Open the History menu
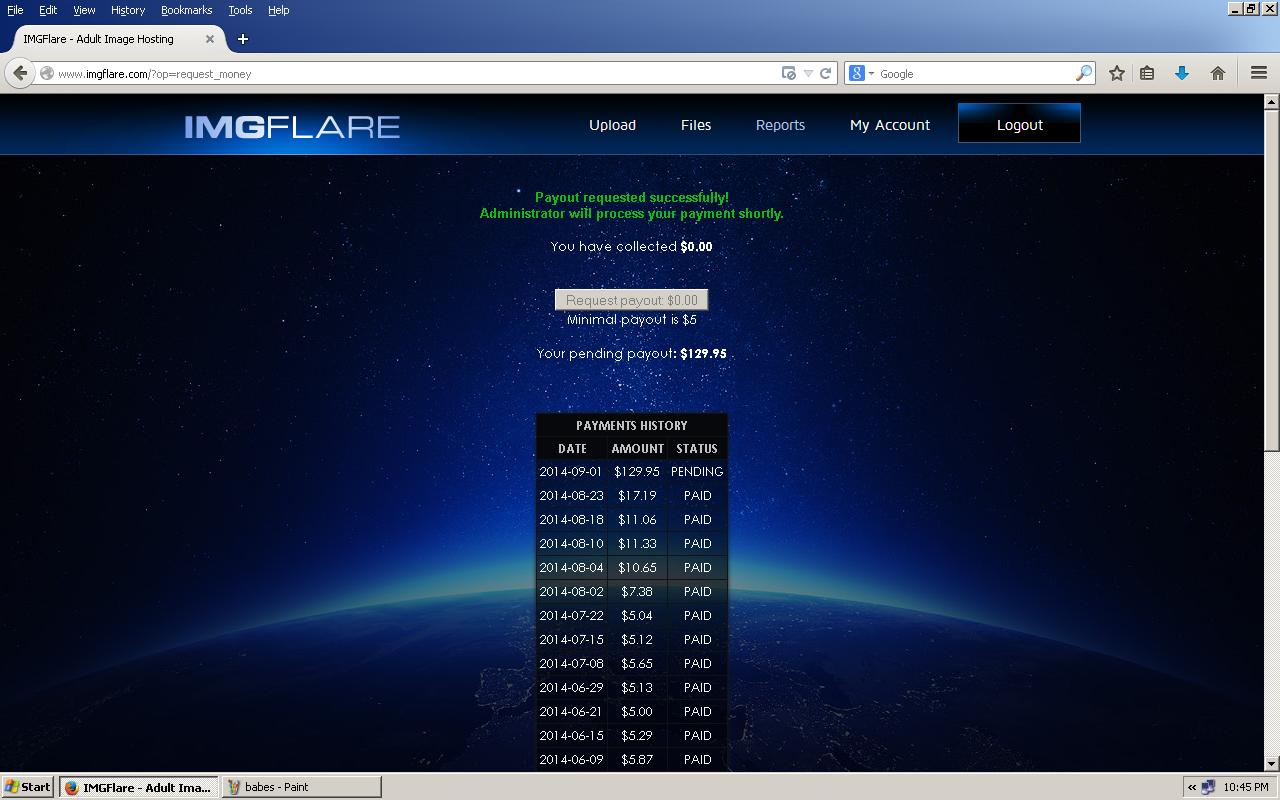1280x800 pixels. [128, 10]
